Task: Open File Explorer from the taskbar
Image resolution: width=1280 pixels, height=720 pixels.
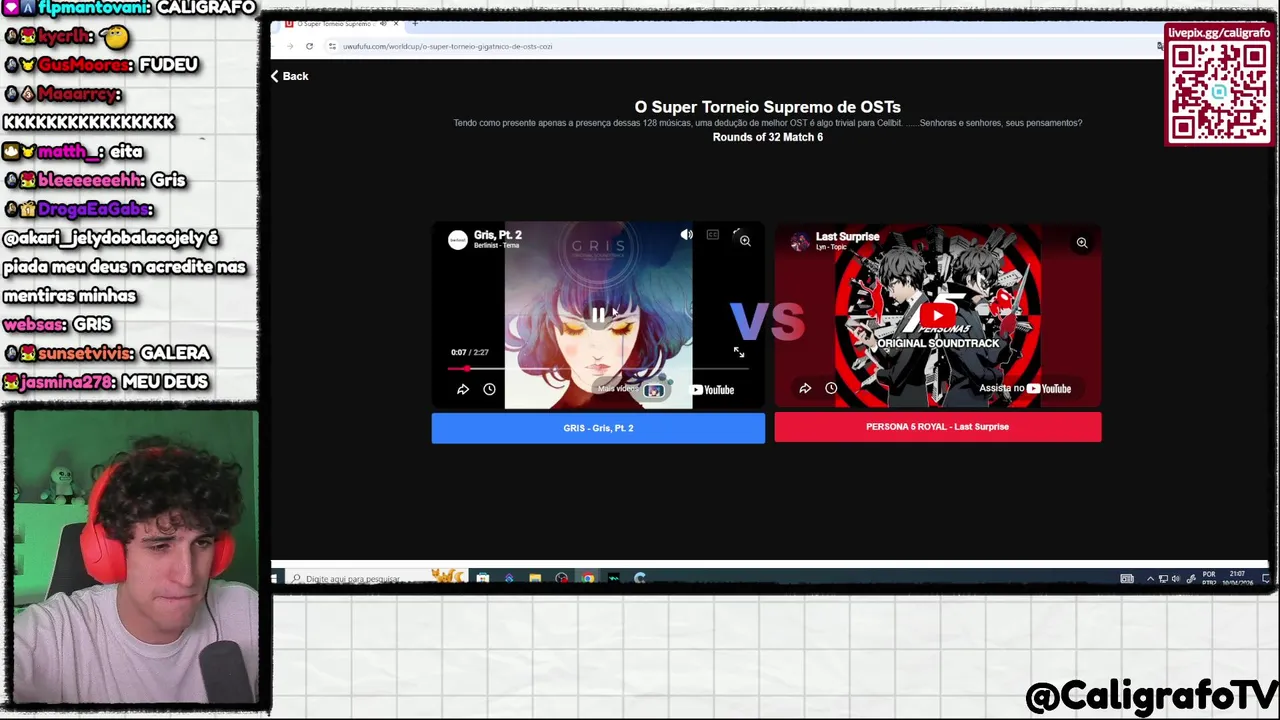Action: [535, 578]
